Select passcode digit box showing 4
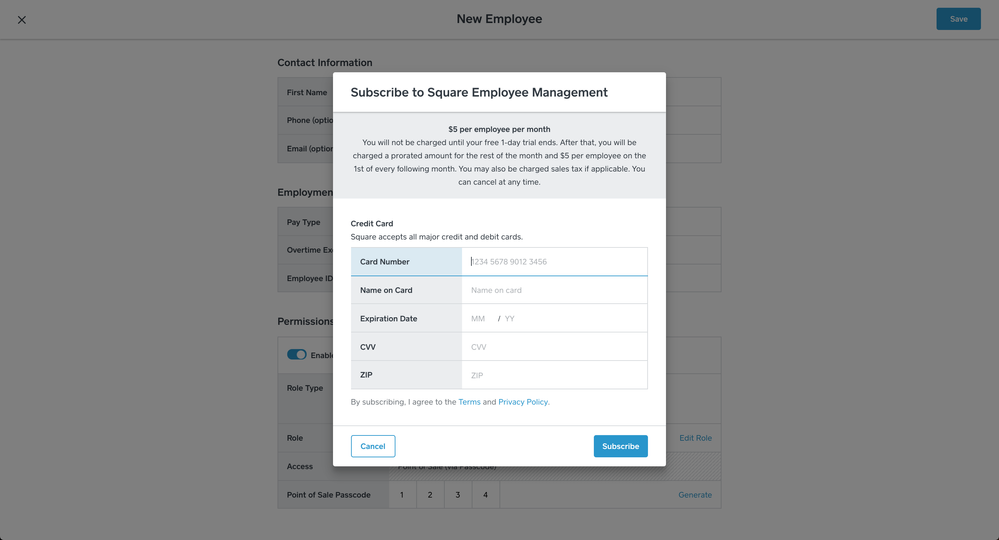The width and height of the screenshot is (999, 540). coord(486,495)
